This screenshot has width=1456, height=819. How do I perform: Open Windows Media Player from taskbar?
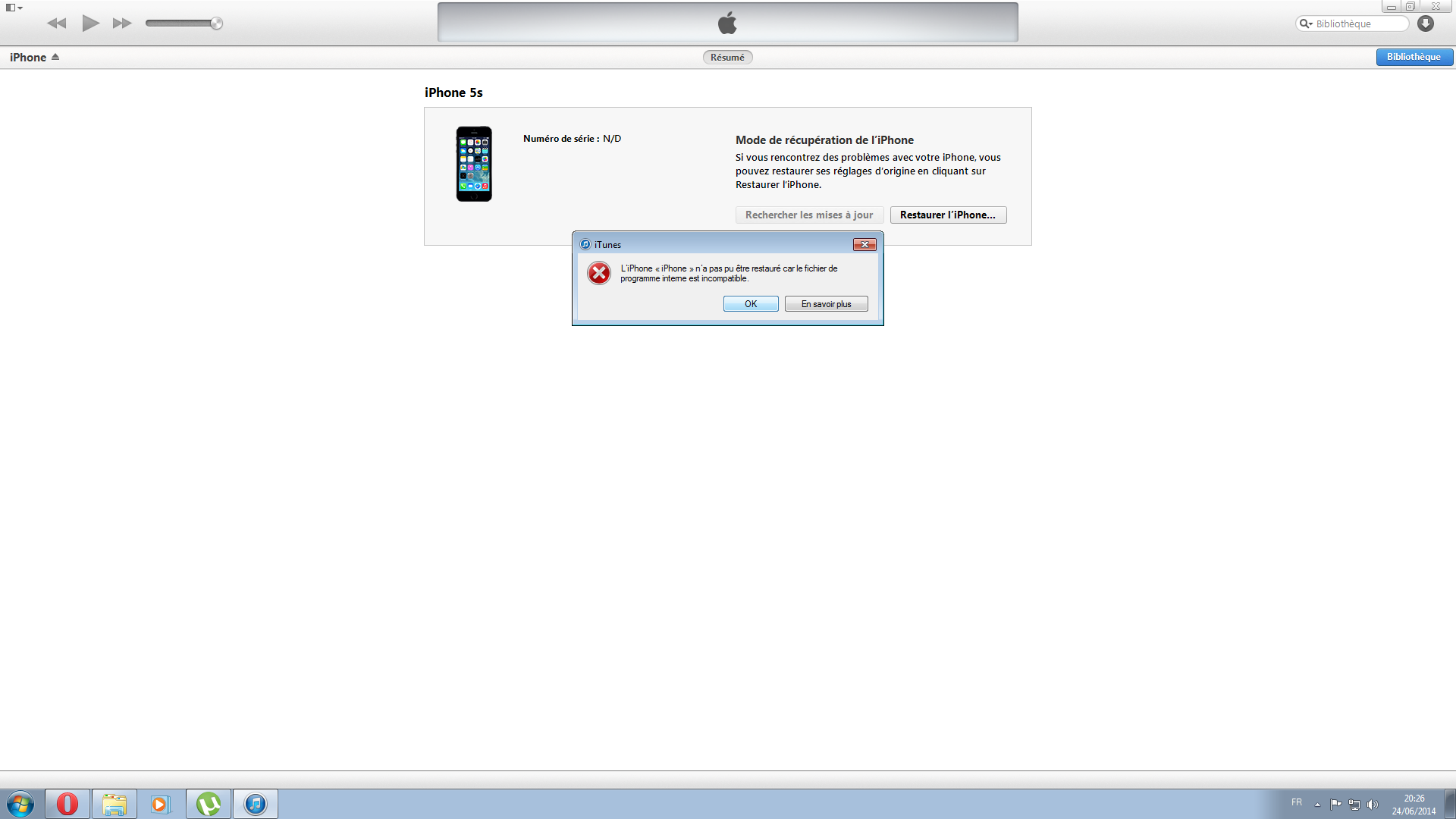(161, 804)
